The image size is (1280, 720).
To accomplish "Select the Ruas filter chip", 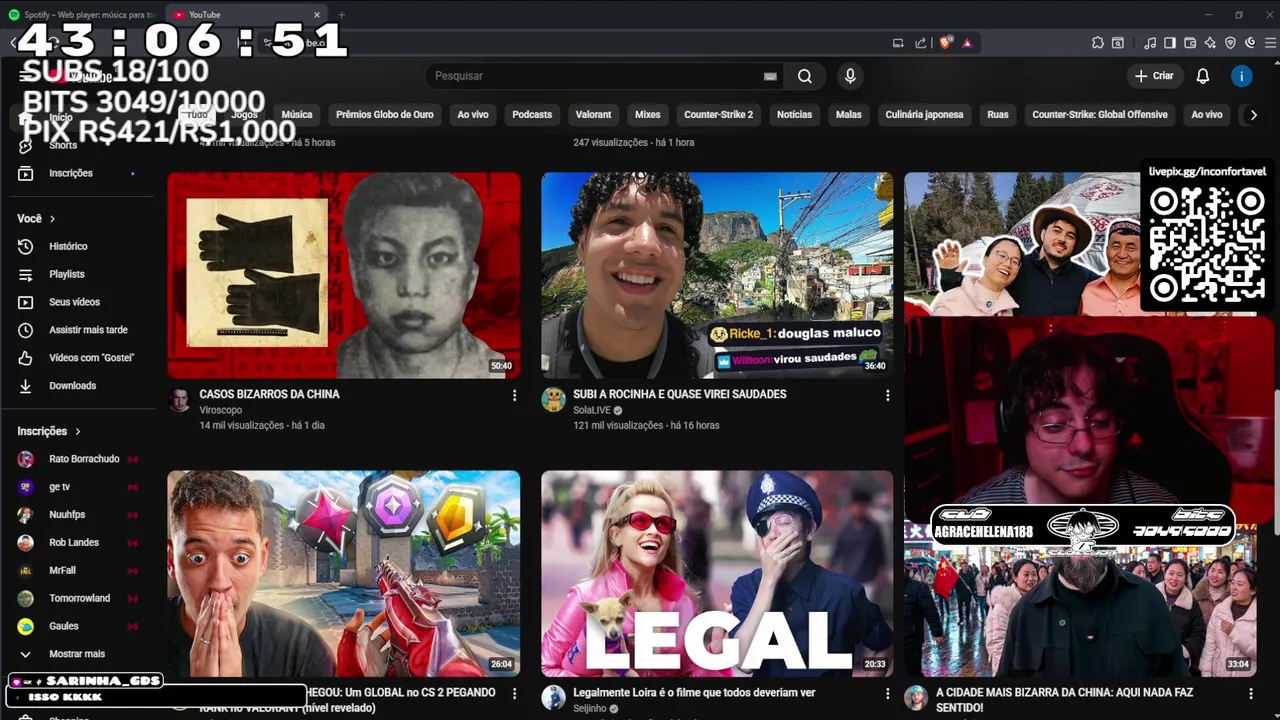I will [x=998, y=115].
